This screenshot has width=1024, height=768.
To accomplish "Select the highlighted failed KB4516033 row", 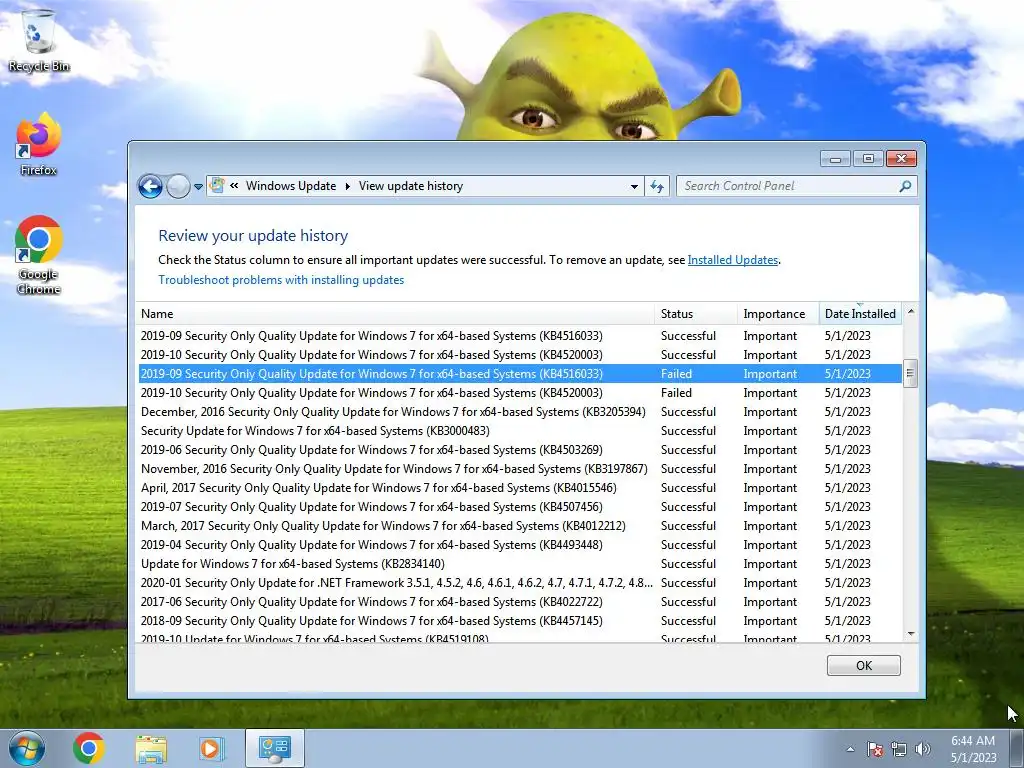I will coord(519,374).
